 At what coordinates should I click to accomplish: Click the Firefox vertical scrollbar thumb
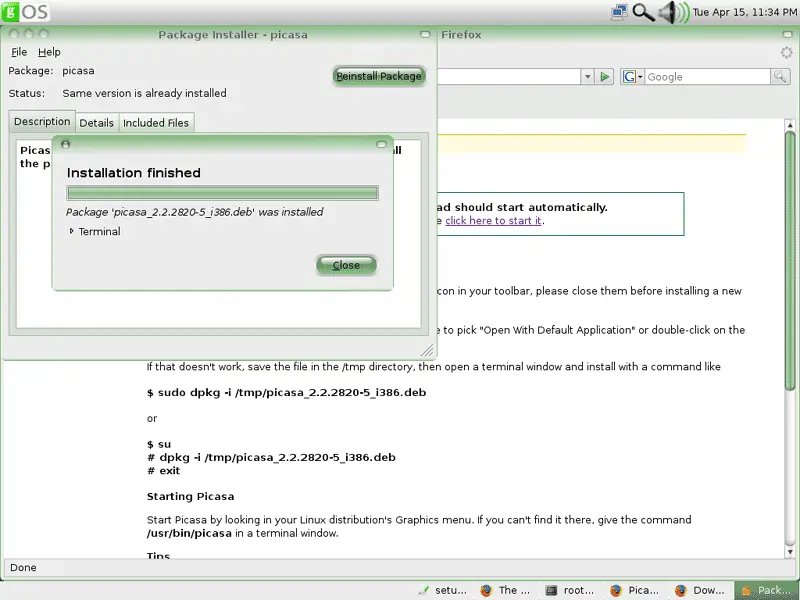tap(790, 261)
